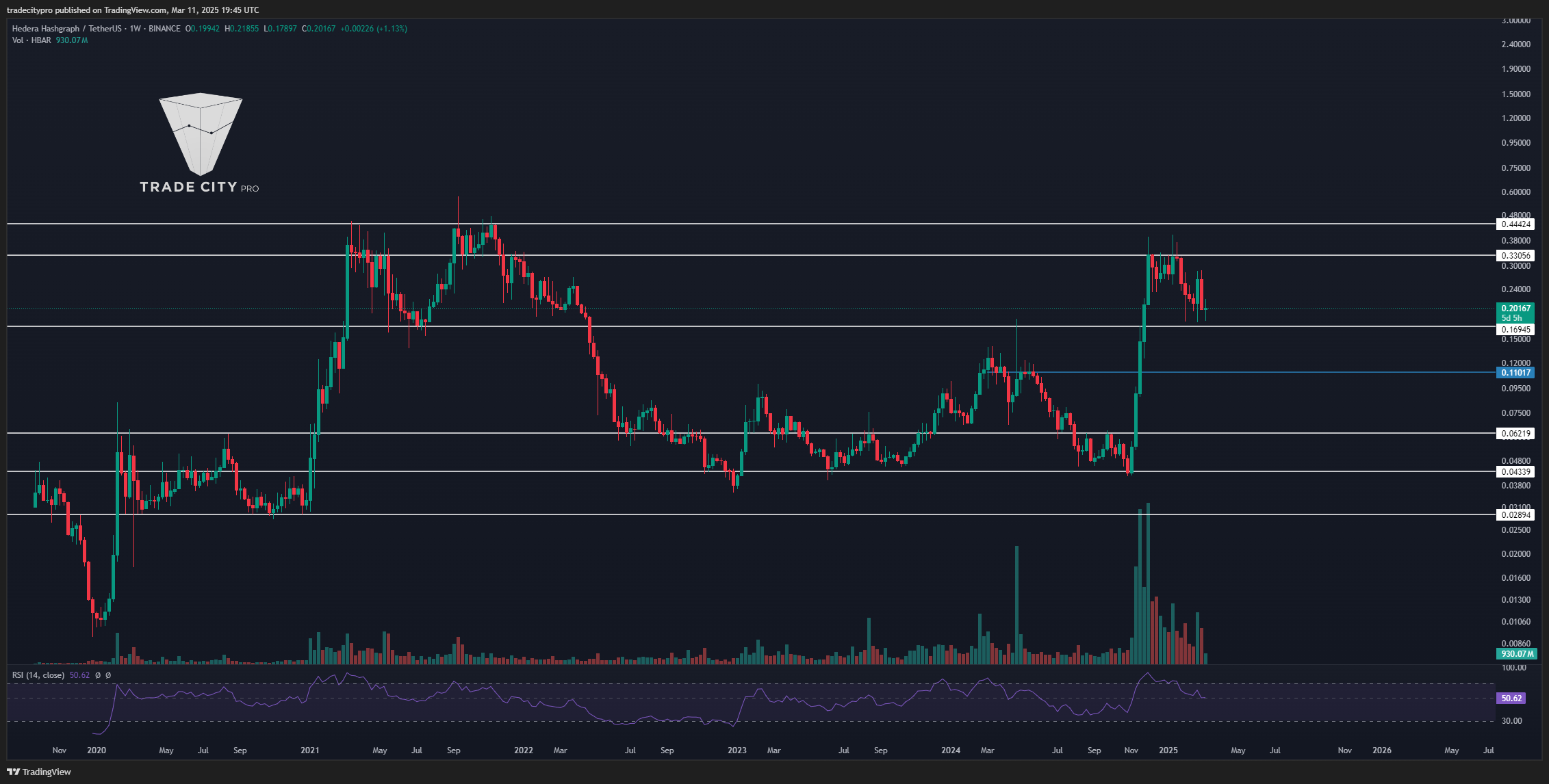The height and width of the screenshot is (784, 1549).
Task: Click the 2.40000 tick on price axis
Action: (1515, 44)
